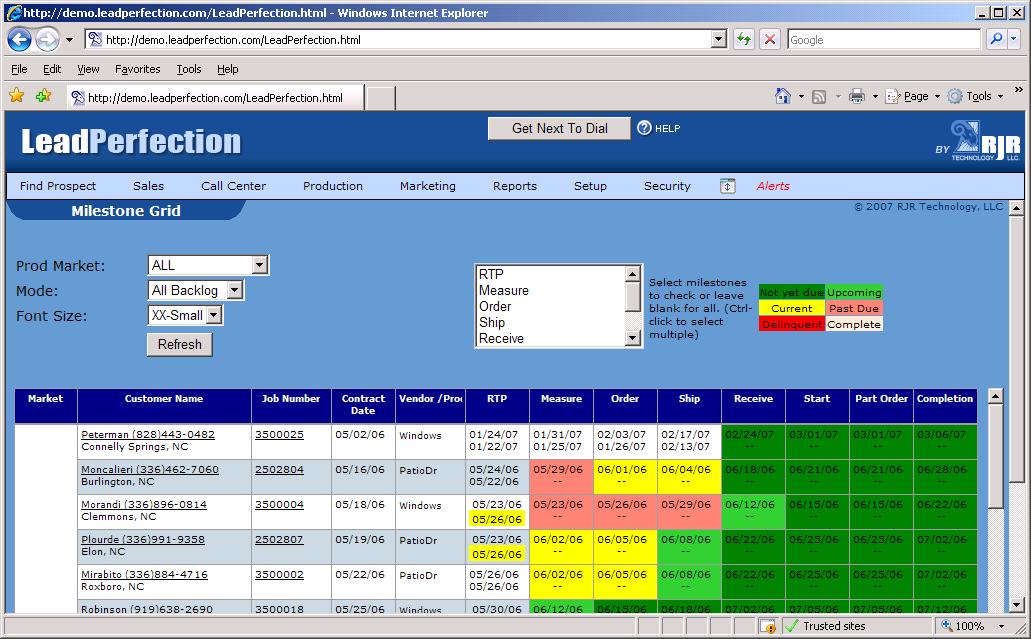Screen dimensions: 1031x639
Task: Open the recent pages dropdown arrow
Action: coord(70,40)
